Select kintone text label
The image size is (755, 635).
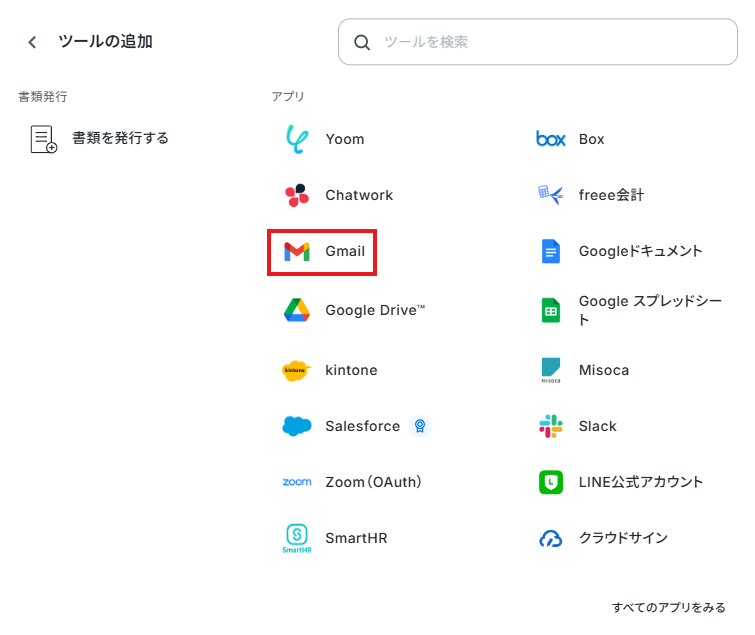[x=351, y=370]
